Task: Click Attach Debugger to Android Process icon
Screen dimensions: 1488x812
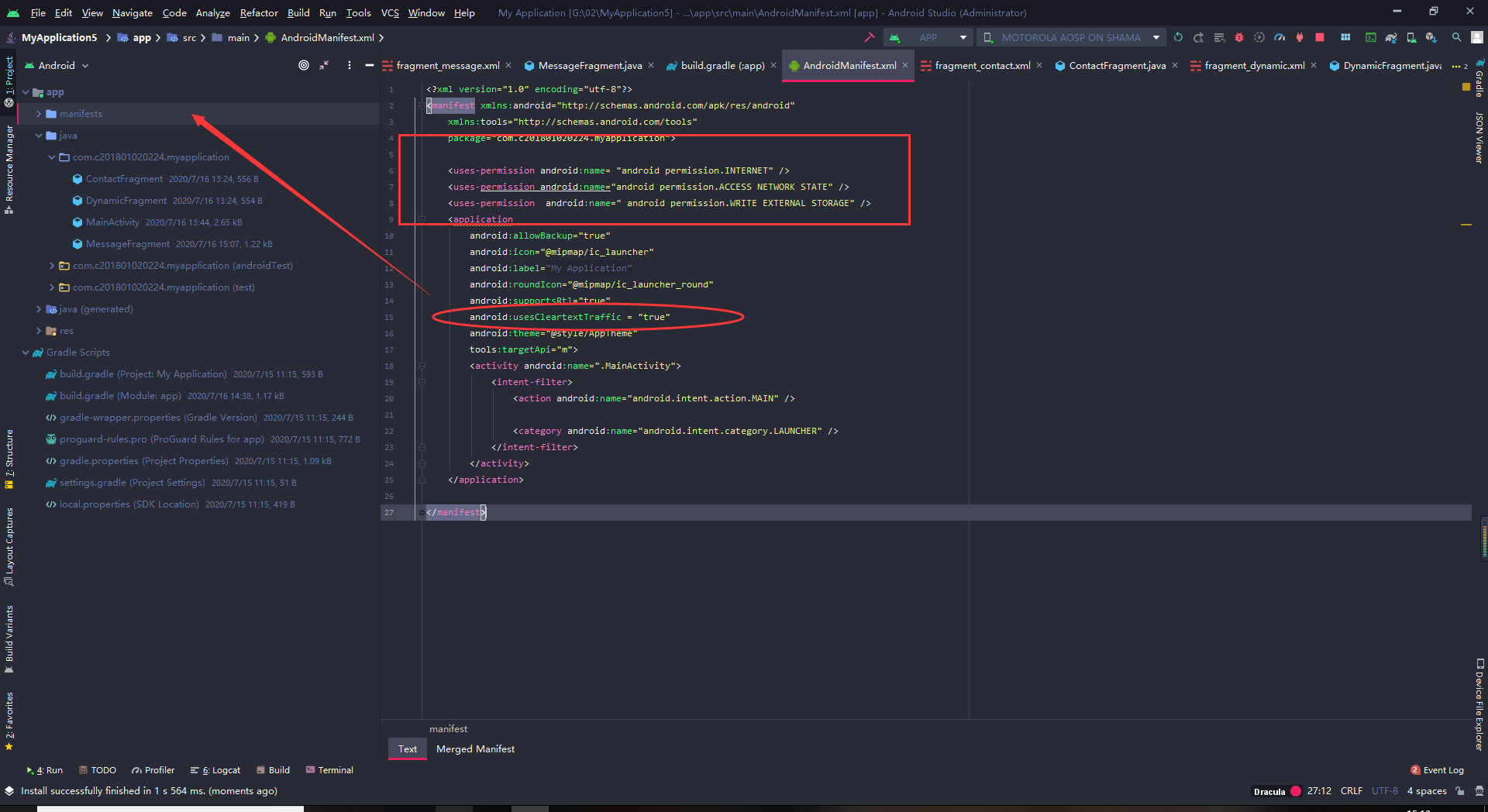Action: [1300, 37]
